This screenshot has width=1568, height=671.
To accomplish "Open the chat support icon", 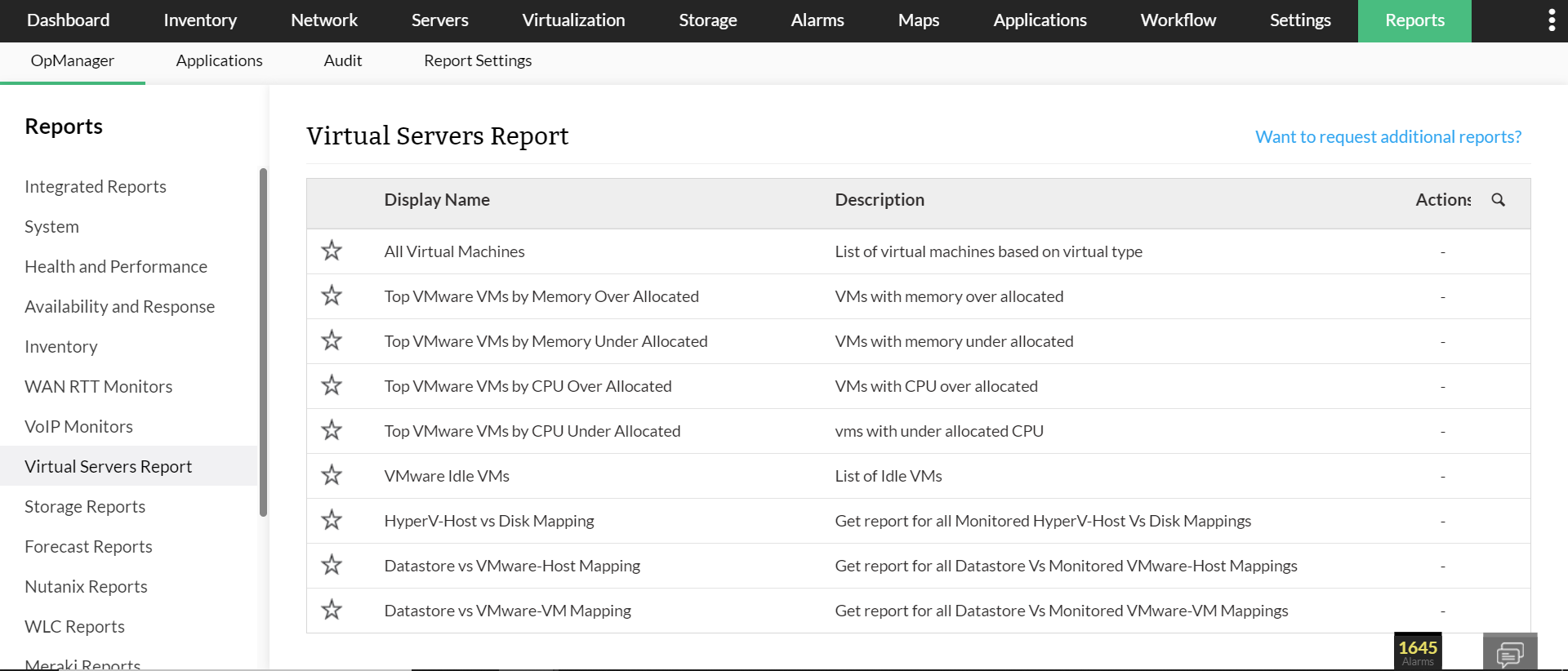I will [x=1509, y=653].
